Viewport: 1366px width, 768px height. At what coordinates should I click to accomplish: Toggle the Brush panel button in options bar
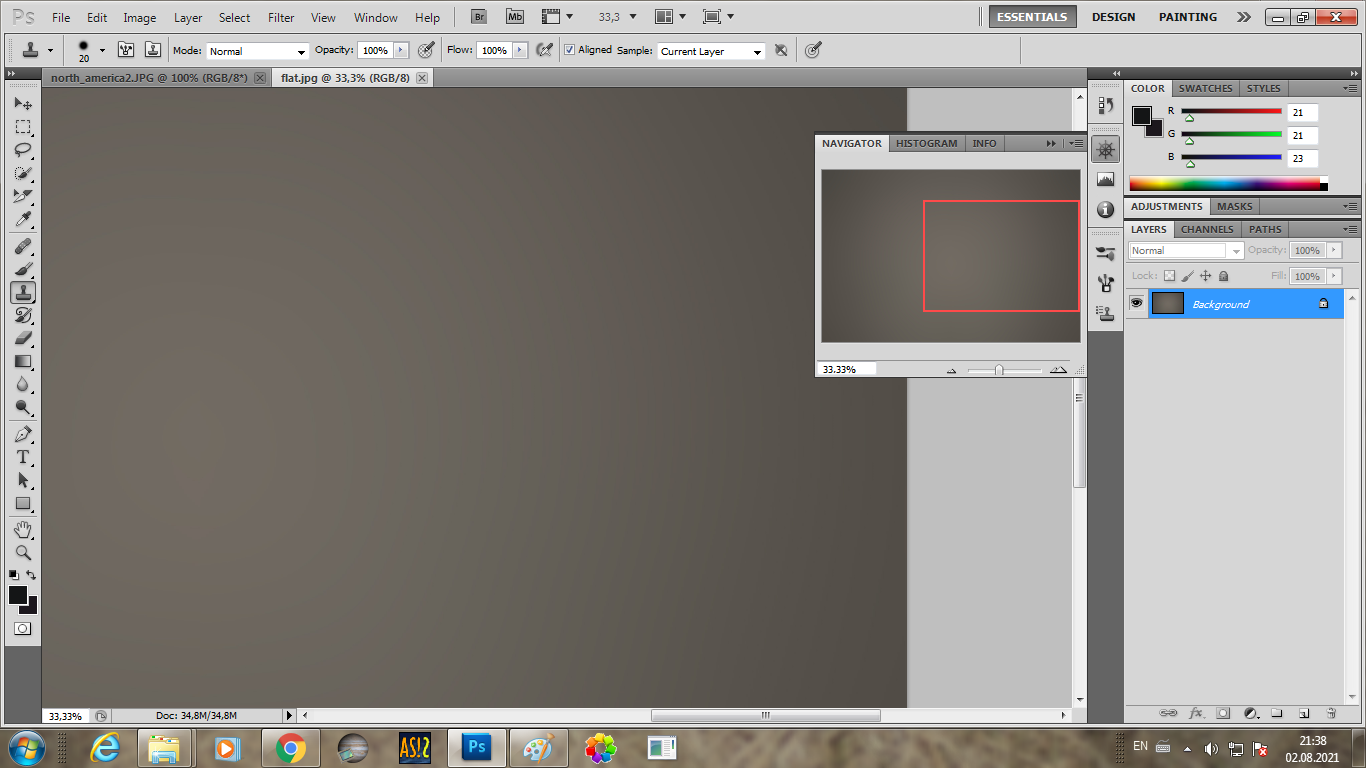[126, 50]
